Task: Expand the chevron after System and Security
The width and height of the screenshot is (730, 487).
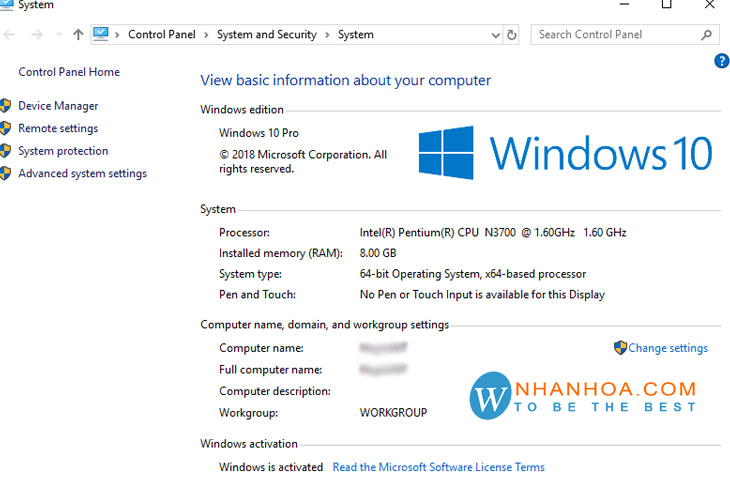Action: pos(327,35)
